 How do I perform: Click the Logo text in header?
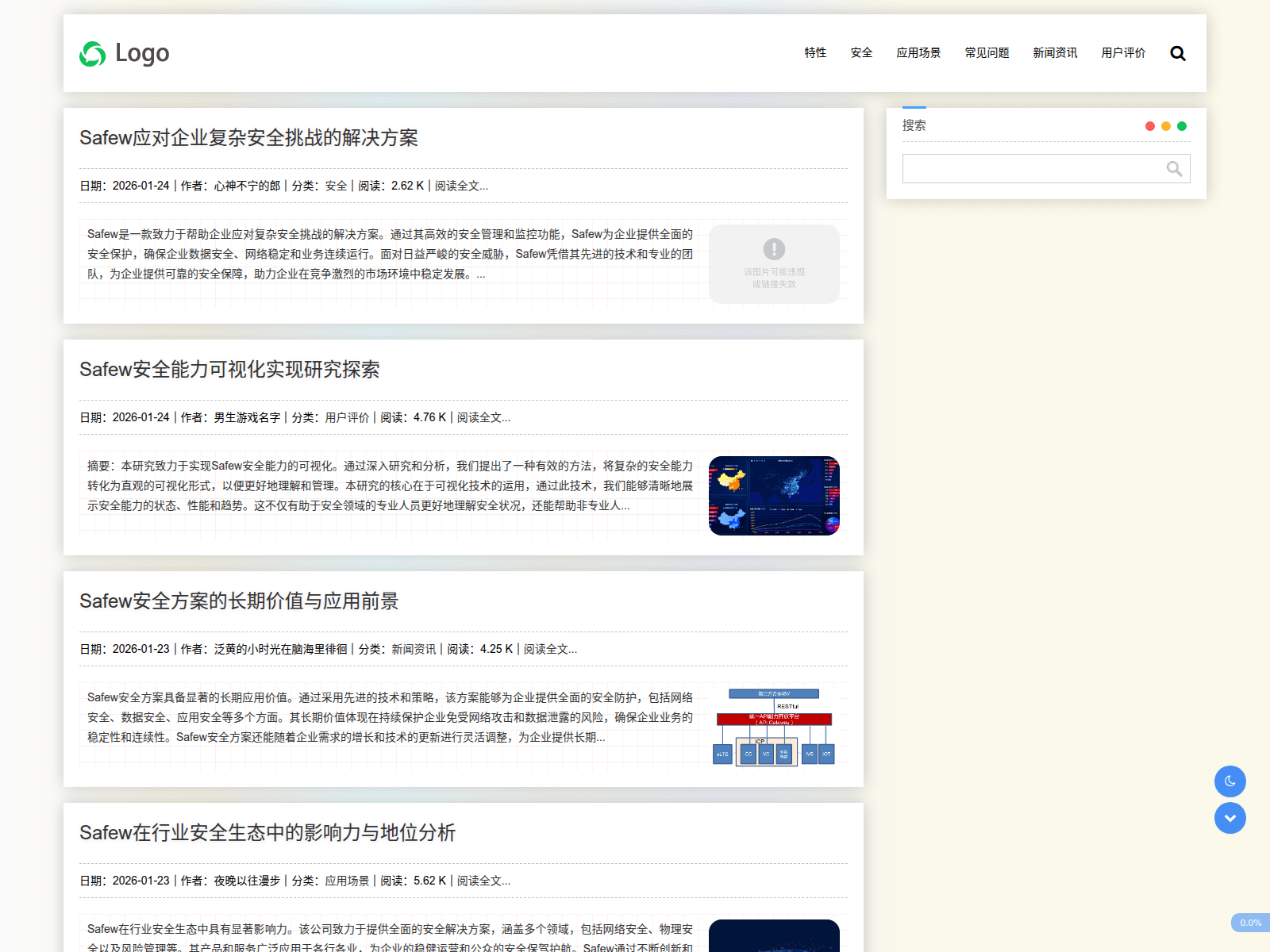[x=142, y=53]
